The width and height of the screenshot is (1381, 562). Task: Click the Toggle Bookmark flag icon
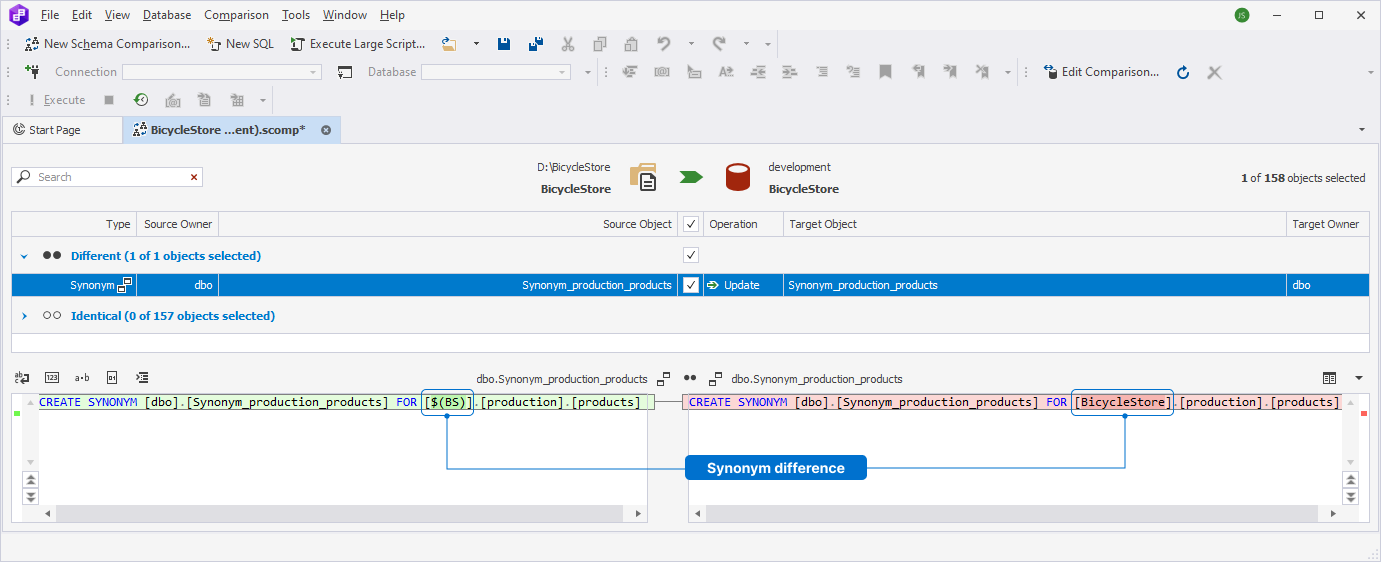click(885, 72)
